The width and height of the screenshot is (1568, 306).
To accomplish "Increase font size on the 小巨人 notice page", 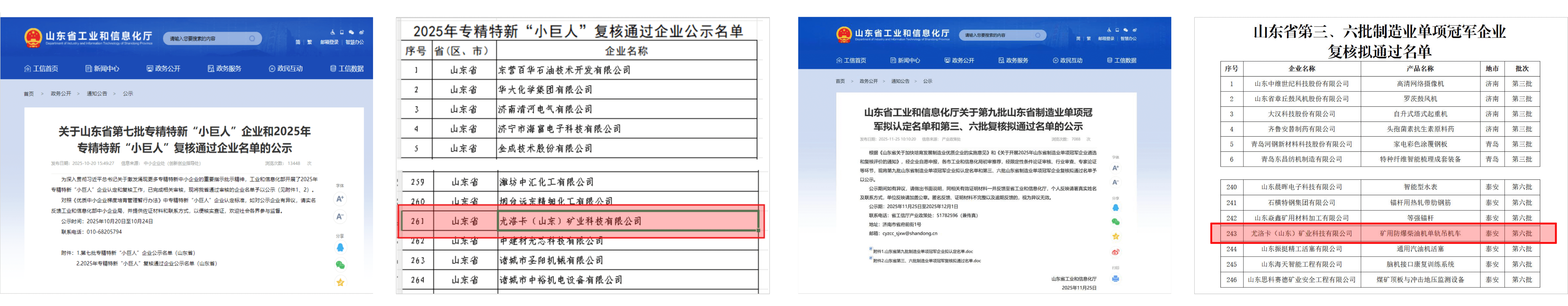I will click(340, 199).
